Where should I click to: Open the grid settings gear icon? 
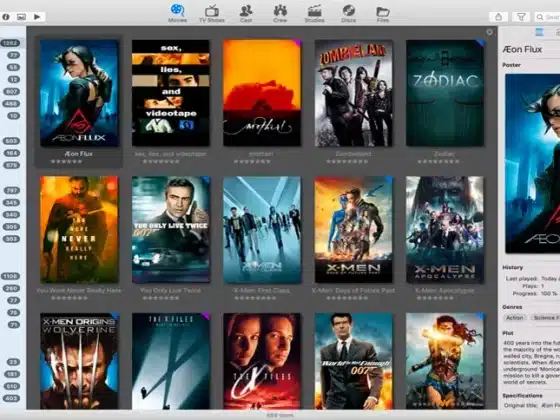[x=489, y=32]
